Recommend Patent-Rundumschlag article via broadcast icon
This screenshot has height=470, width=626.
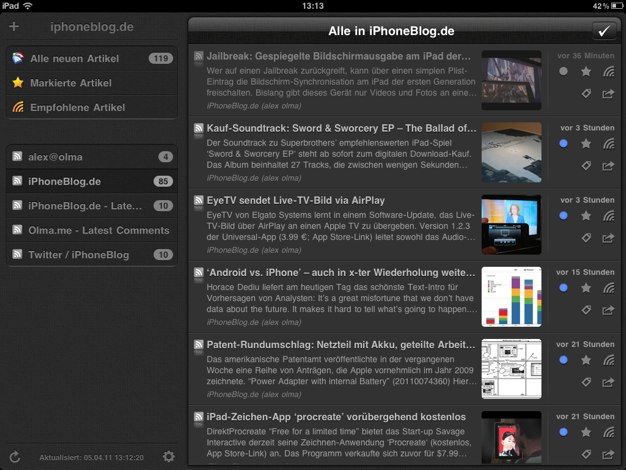(609, 360)
